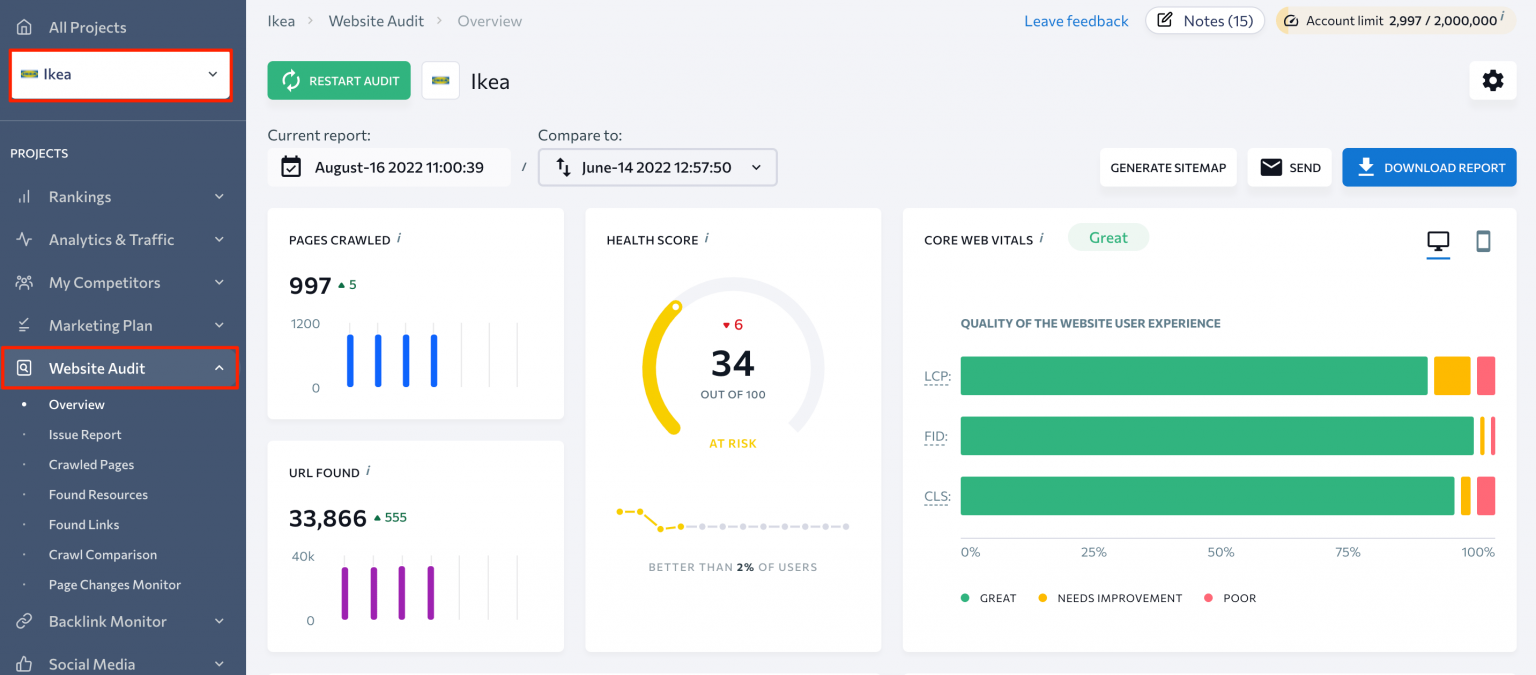Viewport: 1536px width, 675px height.
Task: Open the Notes (15) button
Action: pos(1205,21)
